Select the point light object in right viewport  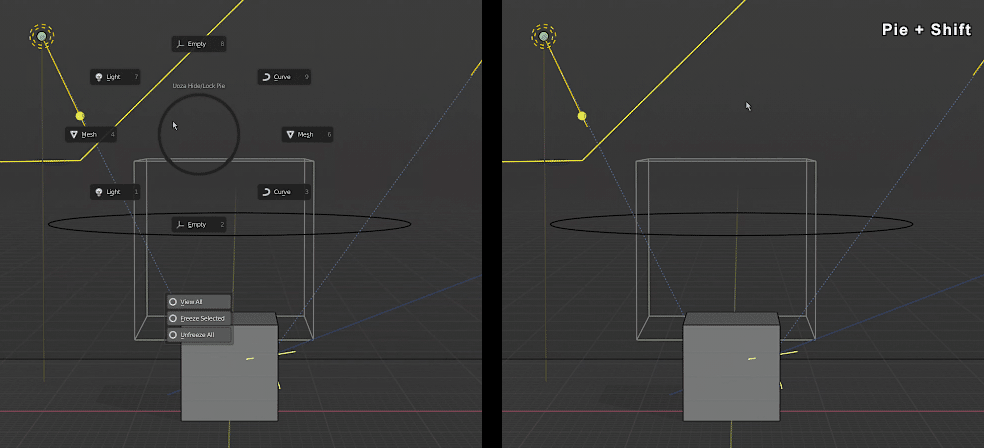pos(544,36)
